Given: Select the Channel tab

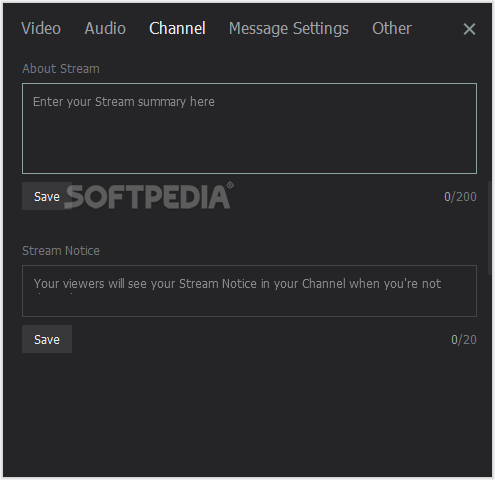Looking at the screenshot, I should click(177, 28).
